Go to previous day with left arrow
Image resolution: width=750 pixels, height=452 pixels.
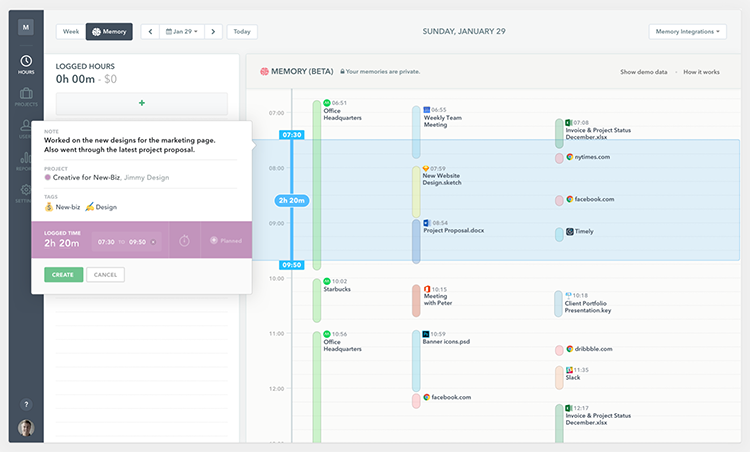pos(150,32)
